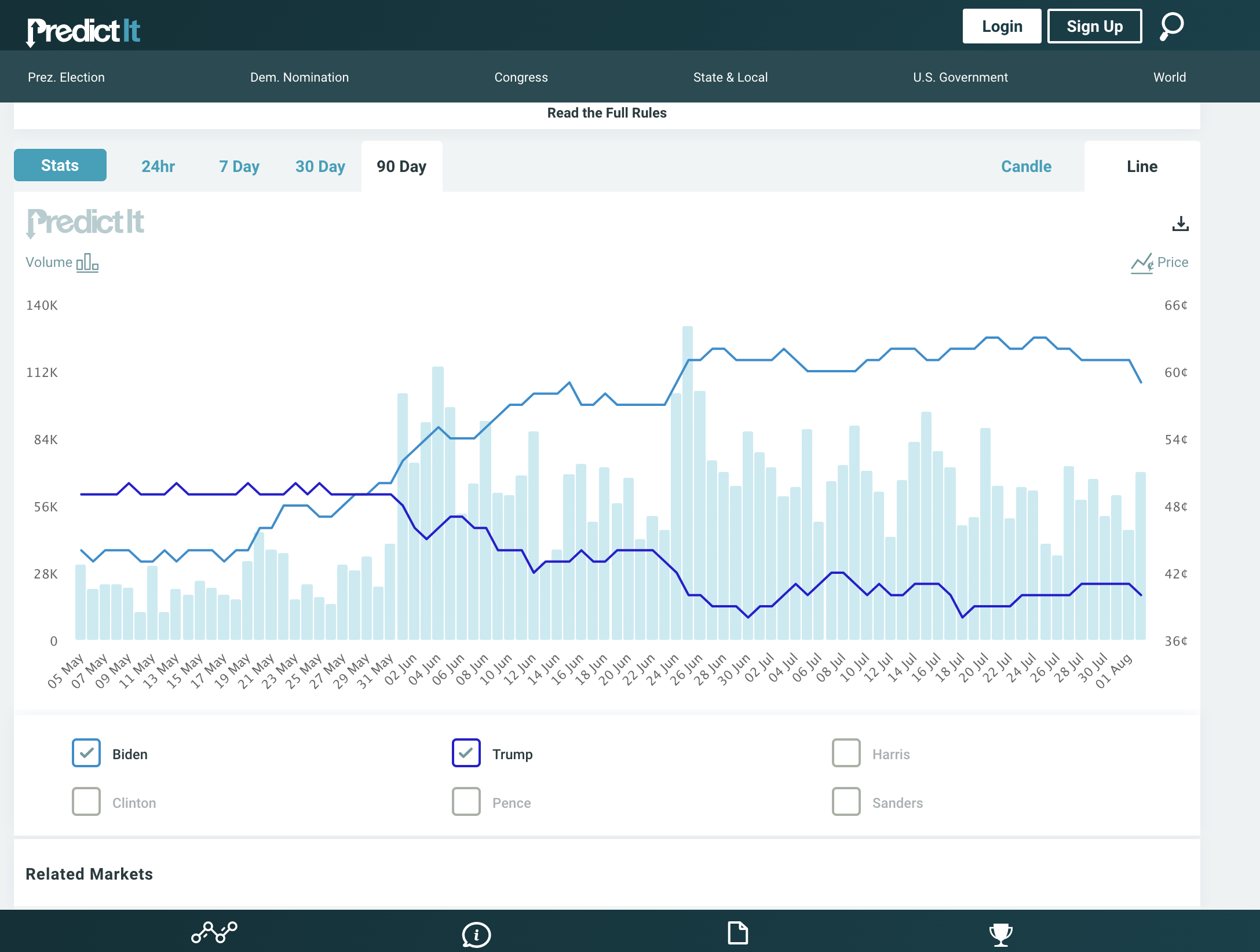The height and width of the screenshot is (952, 1260).
Task: Switch to the 30 Day tab
Action: 320,167
